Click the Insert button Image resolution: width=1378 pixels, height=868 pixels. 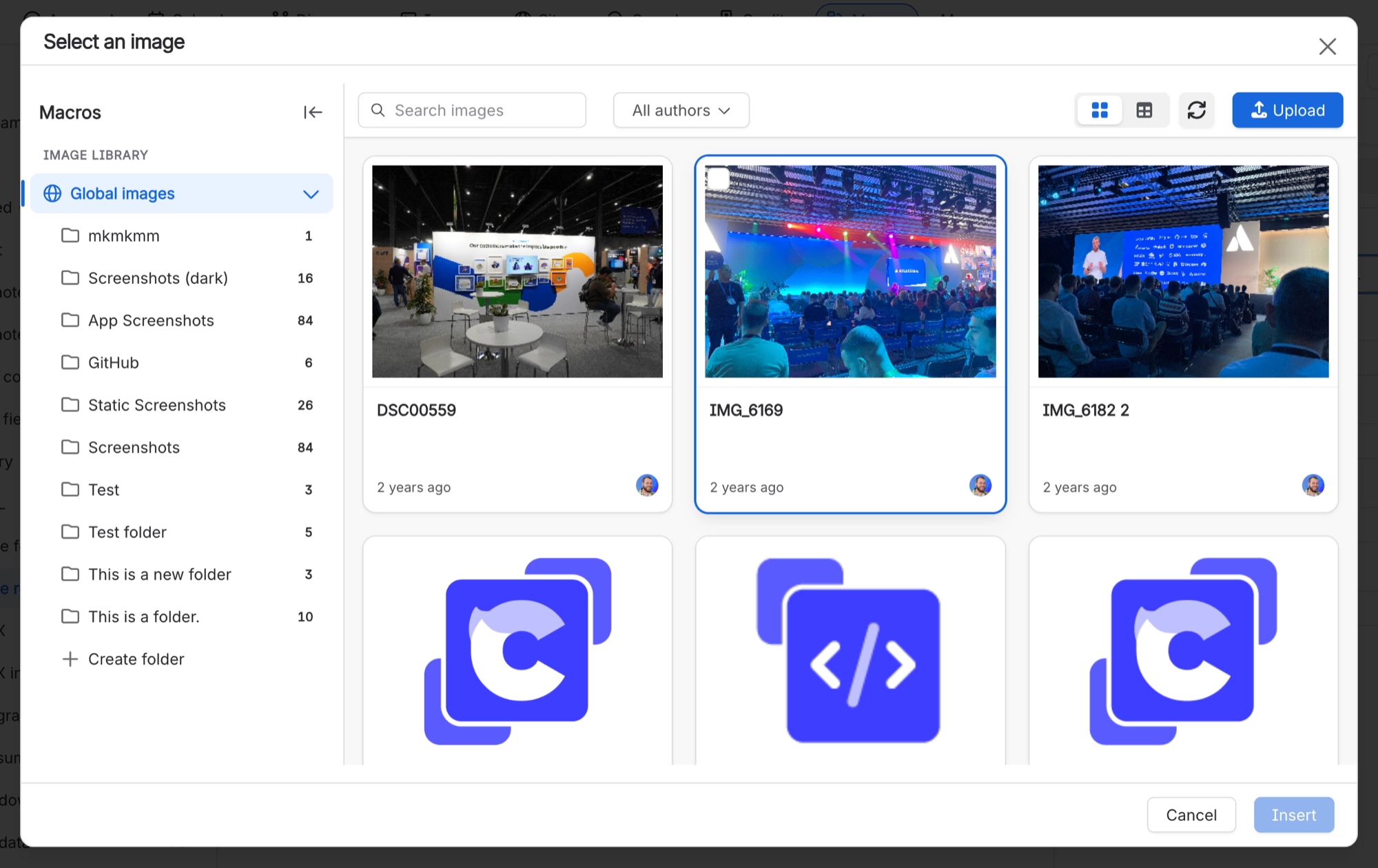click(1293, 815)
